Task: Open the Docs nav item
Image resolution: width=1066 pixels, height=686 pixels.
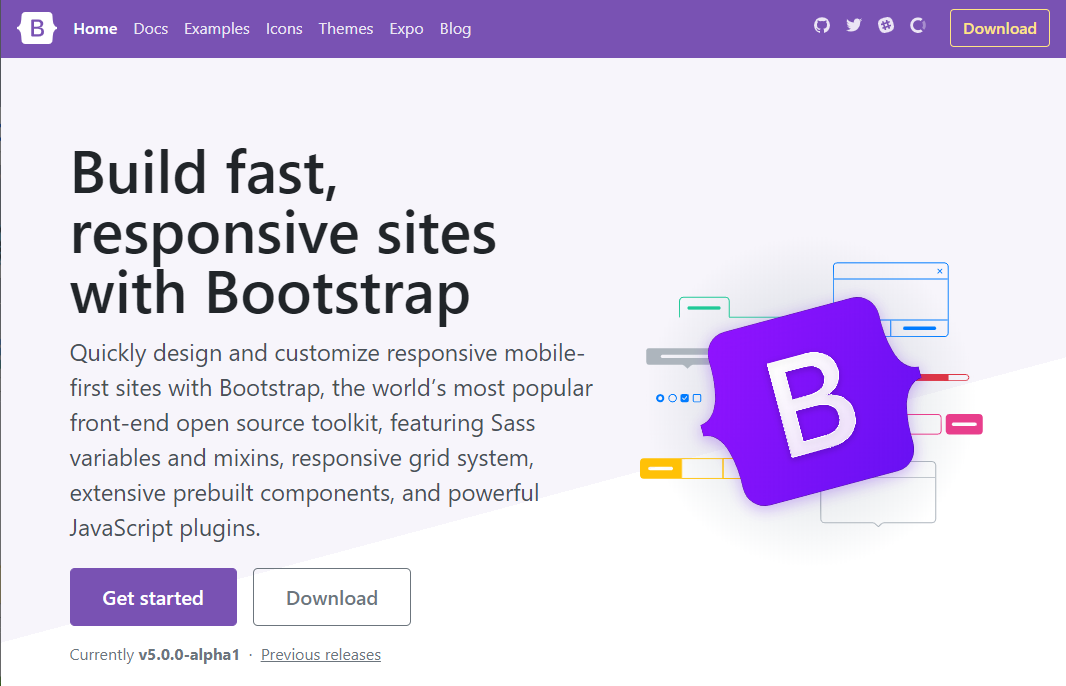Action: pyautogui.click(x=151, y=29)
